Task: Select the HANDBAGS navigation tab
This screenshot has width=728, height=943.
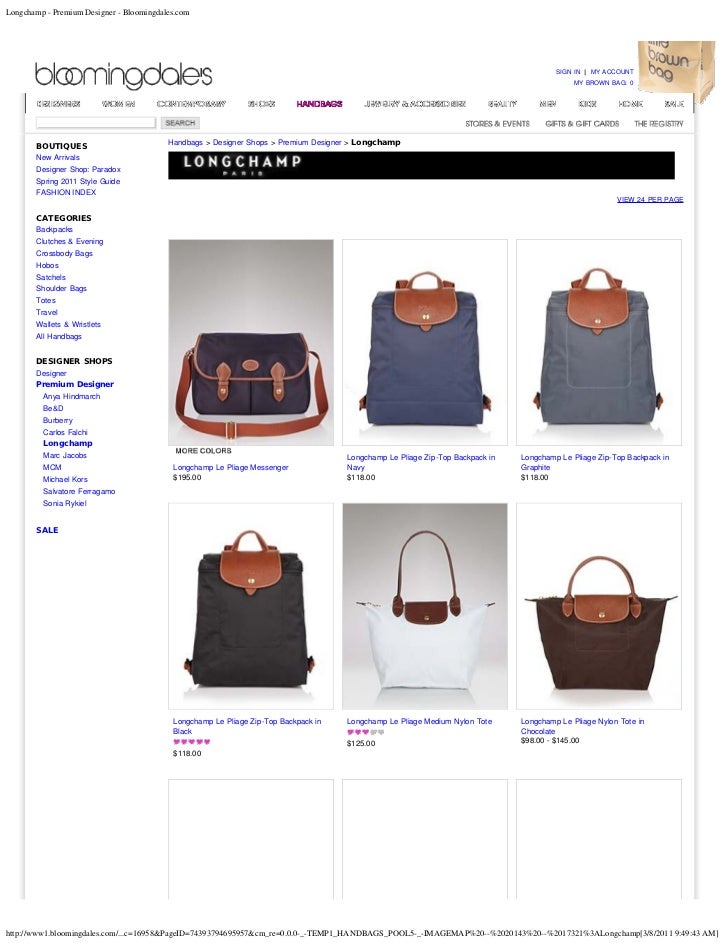Action: (319, 104)
